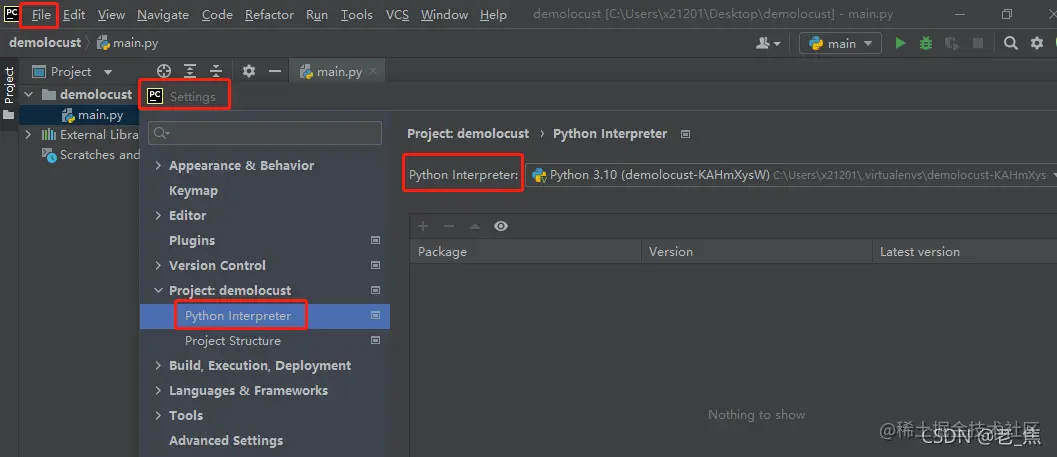This screenshot has width=1057, height=457.
Task: Click the Project vertical side tab
Action: point(9,85)
